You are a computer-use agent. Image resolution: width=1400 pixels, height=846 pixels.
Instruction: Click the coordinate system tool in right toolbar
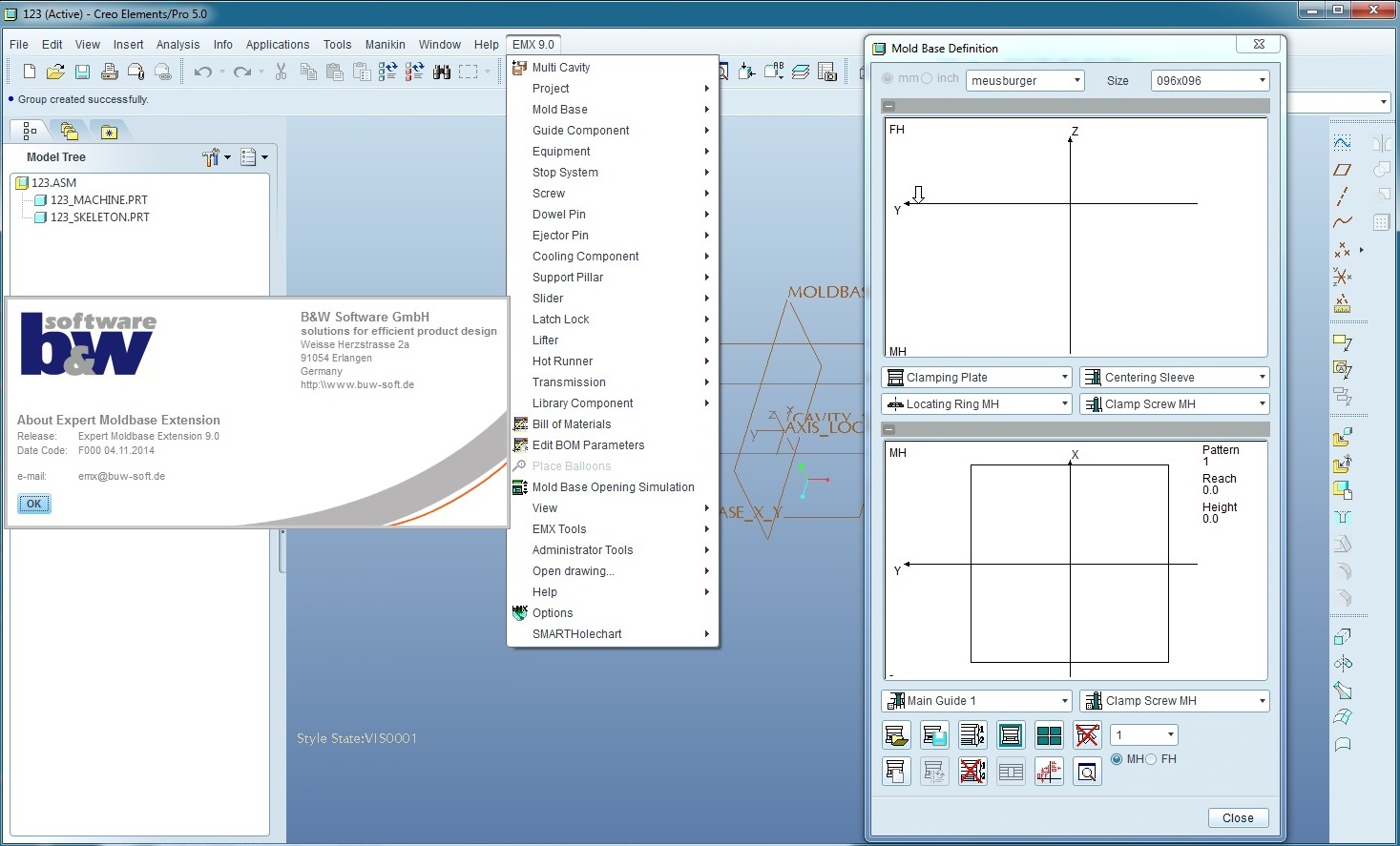(x=1342, y=277)
